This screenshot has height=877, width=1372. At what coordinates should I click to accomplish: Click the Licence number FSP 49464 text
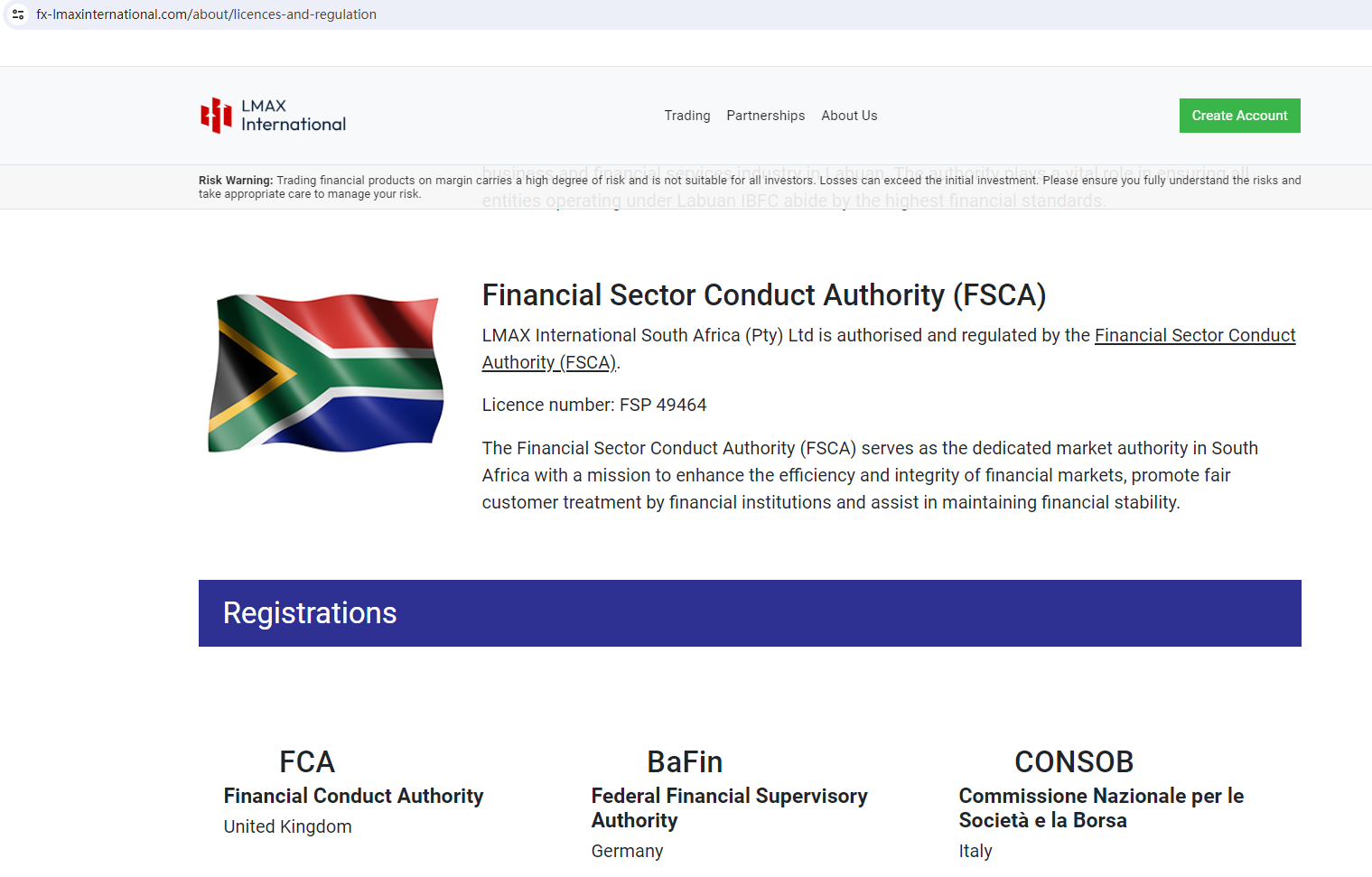click(x=593, y=406)
